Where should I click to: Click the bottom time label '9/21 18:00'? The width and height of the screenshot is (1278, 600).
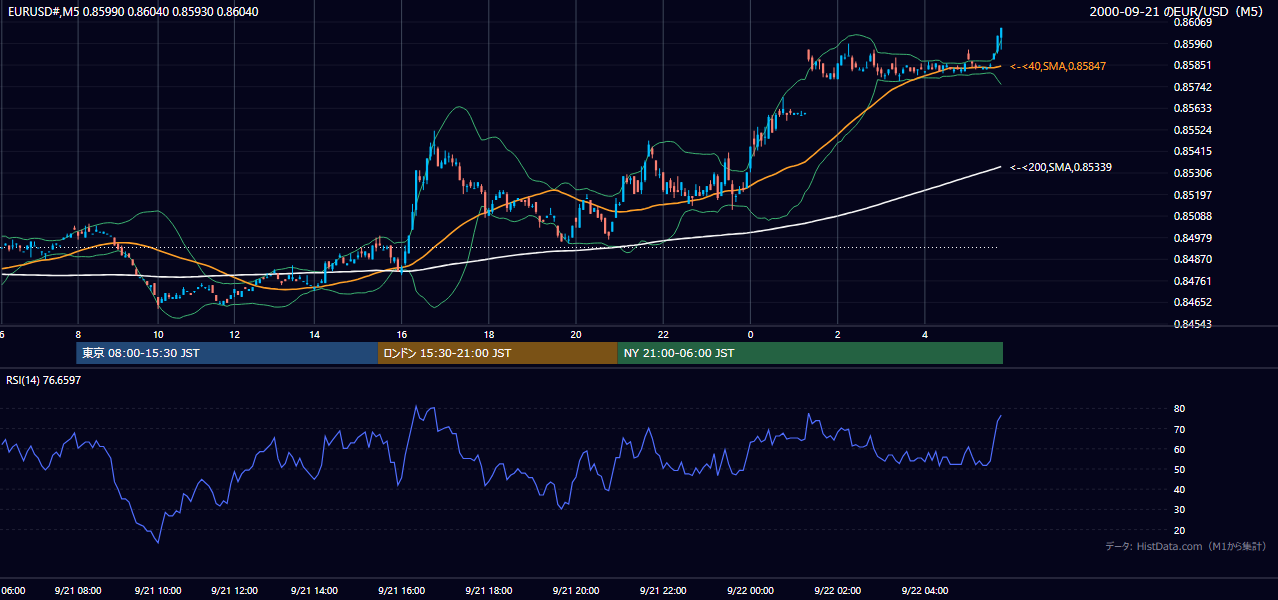[488, 590]
